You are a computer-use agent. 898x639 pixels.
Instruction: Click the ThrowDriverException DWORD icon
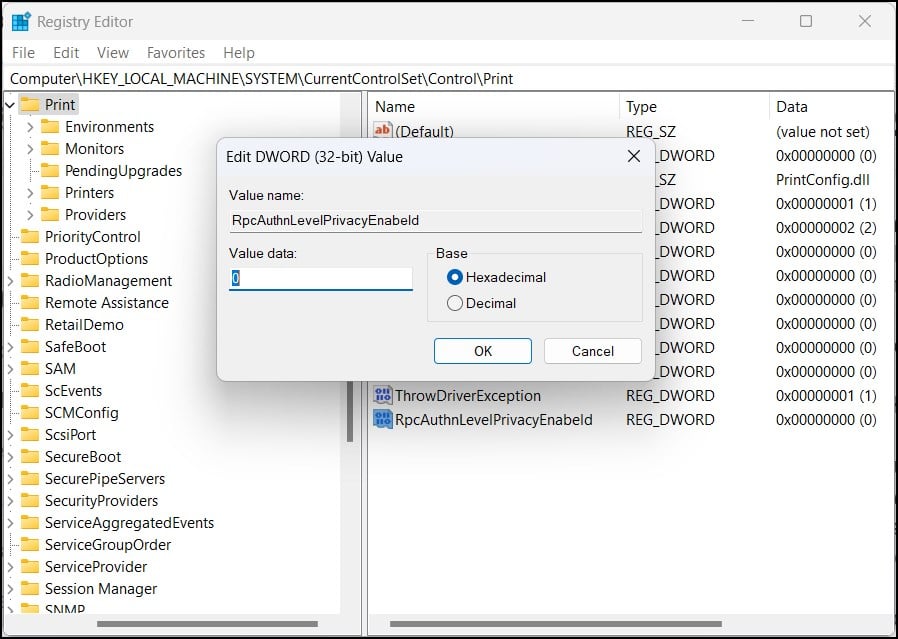click(x=383, y=395)
